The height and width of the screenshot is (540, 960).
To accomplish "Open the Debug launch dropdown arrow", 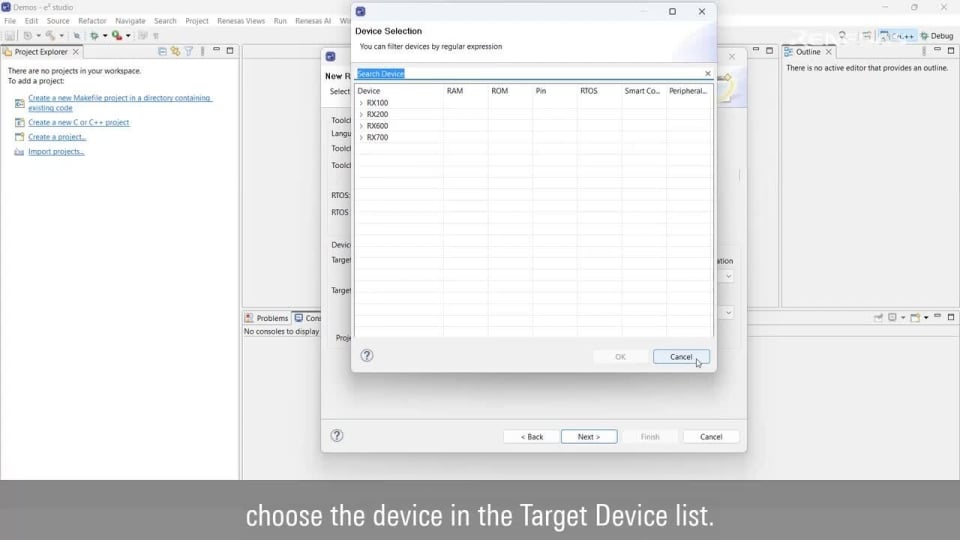I will [x=105, y=36].
